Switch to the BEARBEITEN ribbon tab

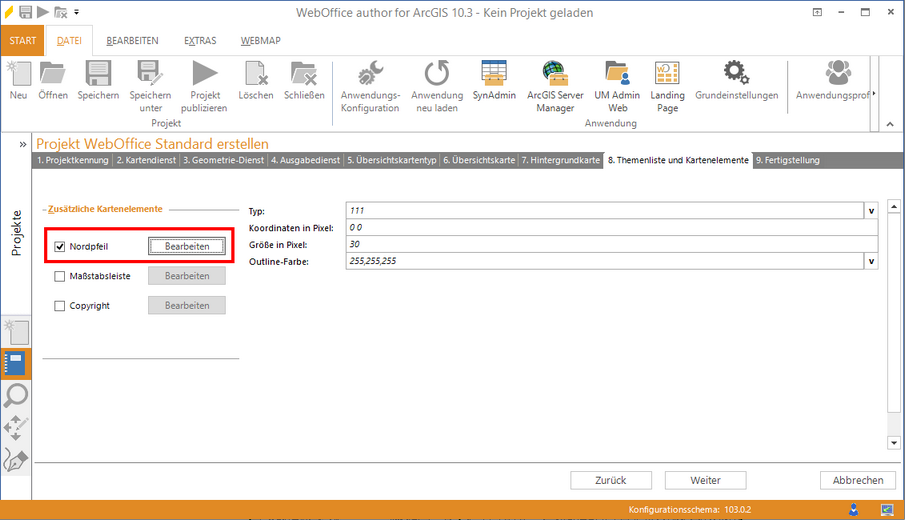pyautogui.click(x=132, y=41)
